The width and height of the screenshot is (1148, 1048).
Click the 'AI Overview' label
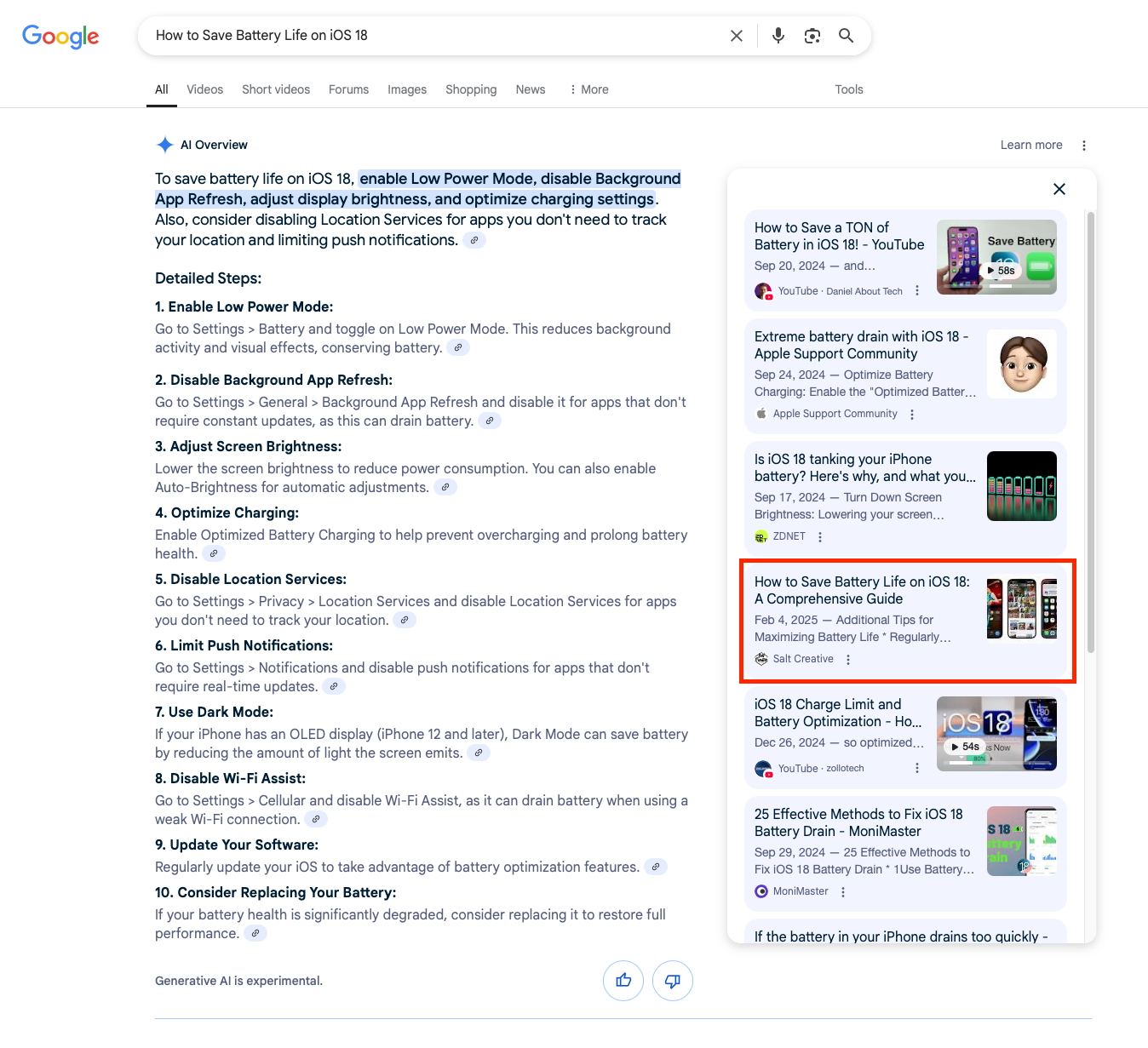pos(214,146)
